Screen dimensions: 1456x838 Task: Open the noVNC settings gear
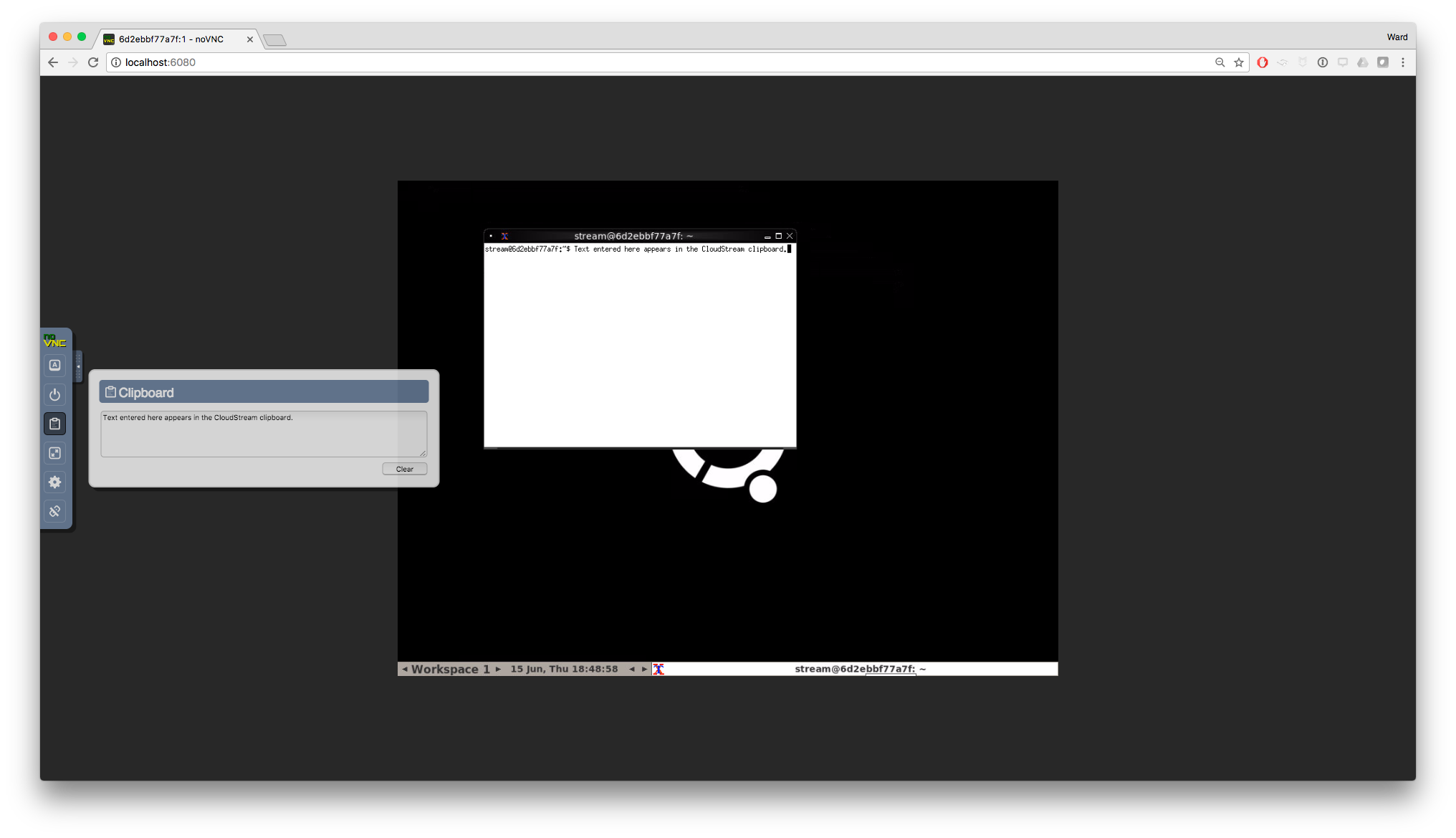click(x=54, y=482)
